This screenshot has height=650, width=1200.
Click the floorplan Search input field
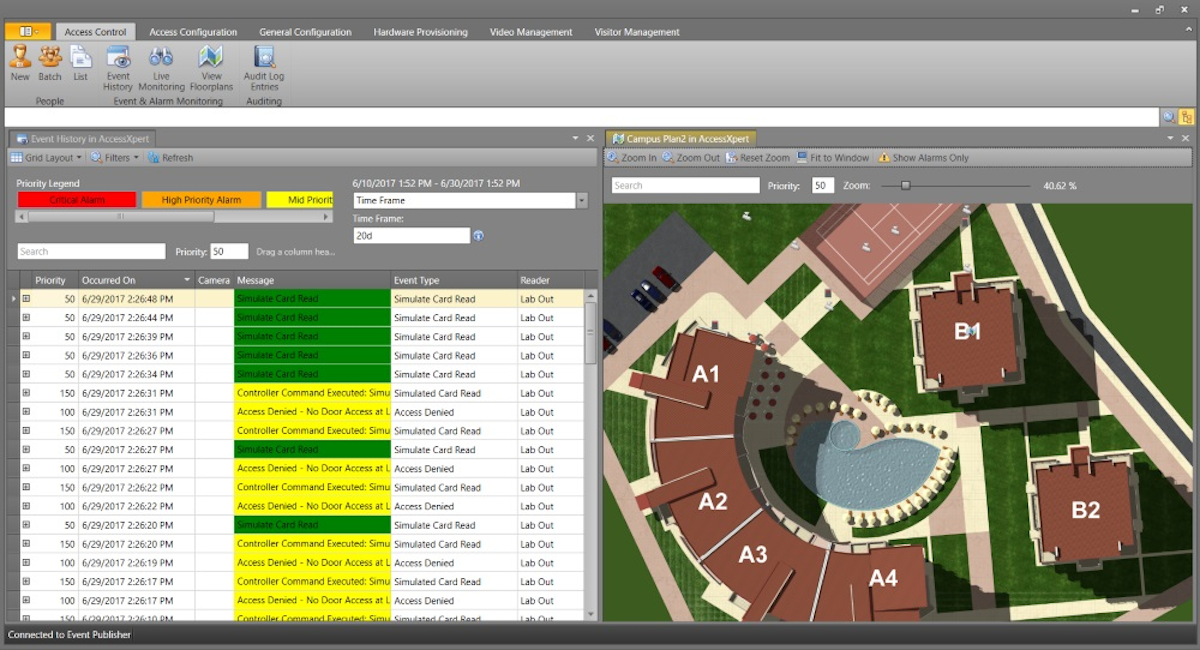pos(683,184)
